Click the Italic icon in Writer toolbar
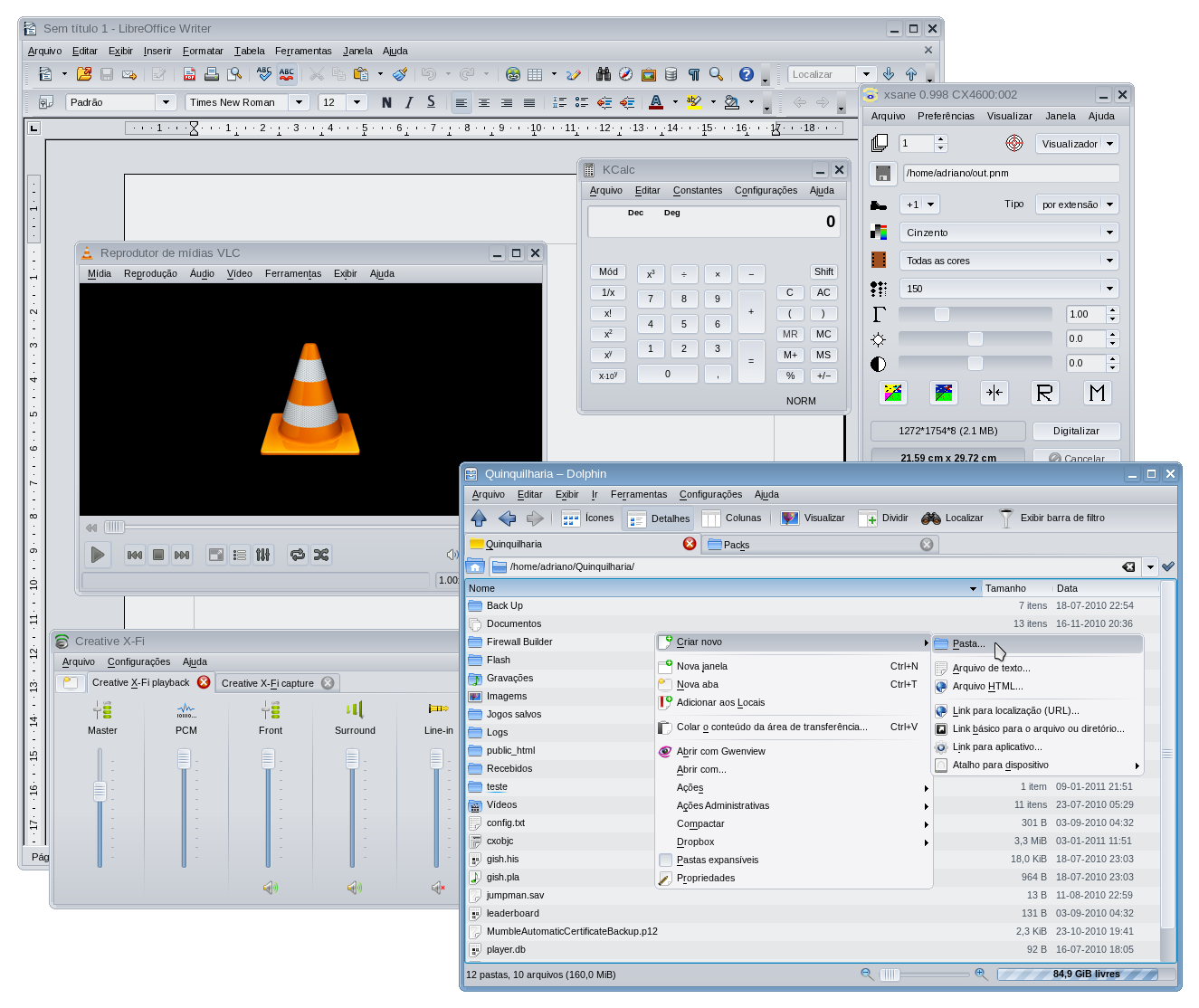This screenshot has width=1199, height=1008. (x=409, y=102)
